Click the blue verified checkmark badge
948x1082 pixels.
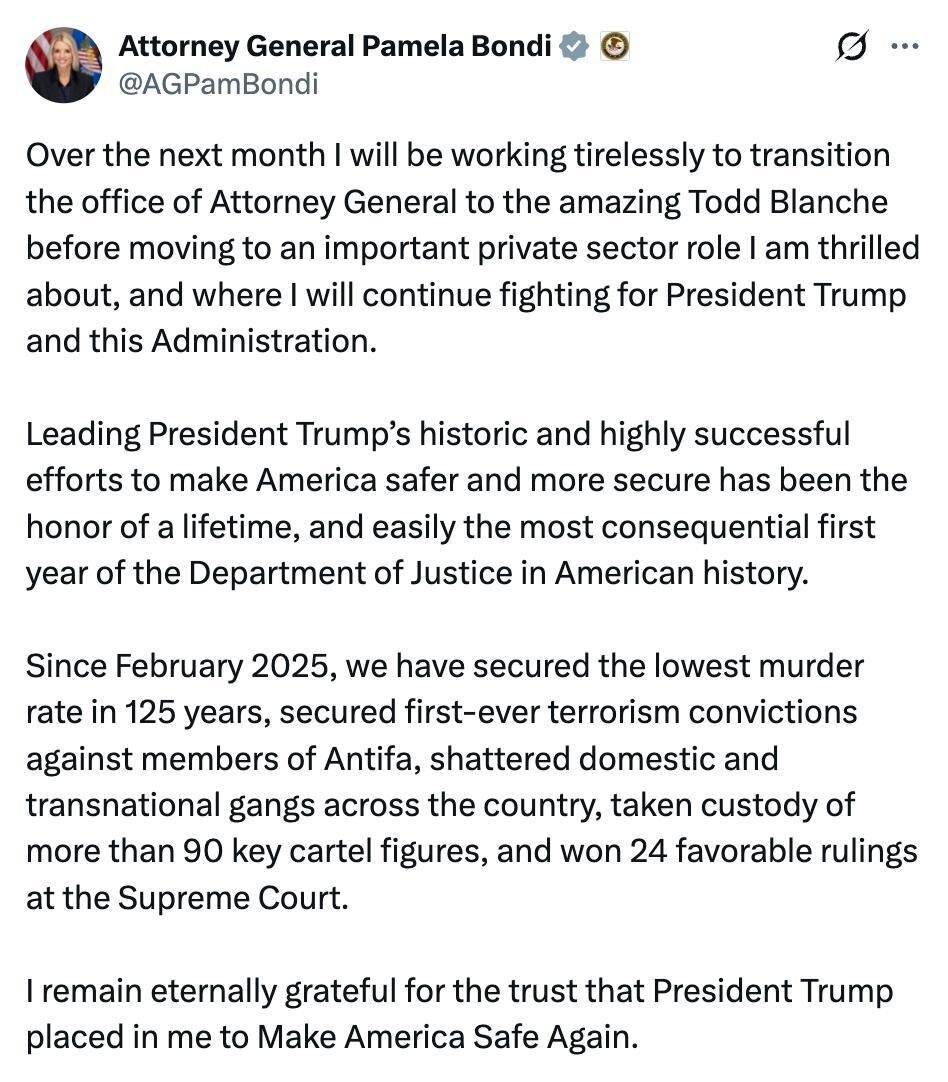pyautogui.click(x=573, y=46)
